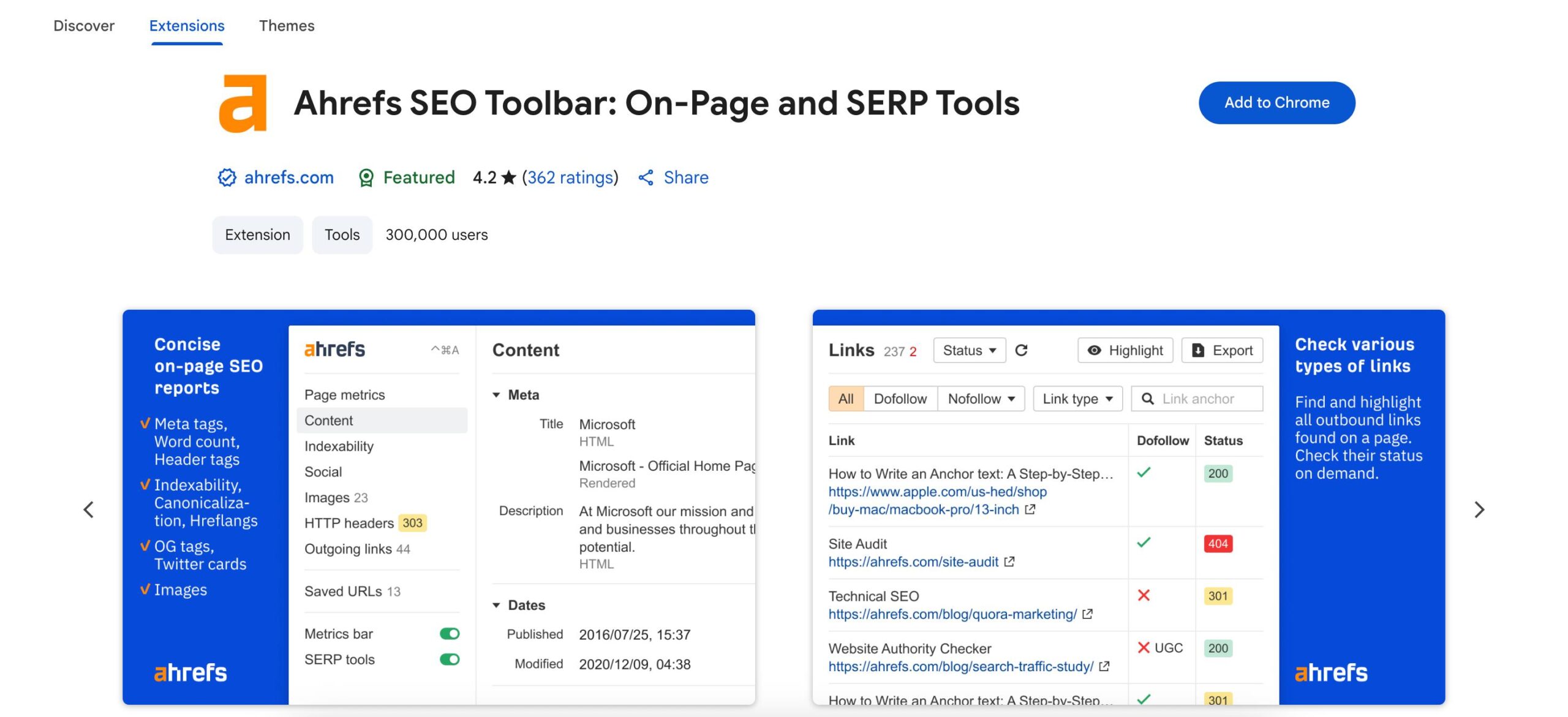Select Content in the side menu
The image size is (1568, 717).
point(382,421)
